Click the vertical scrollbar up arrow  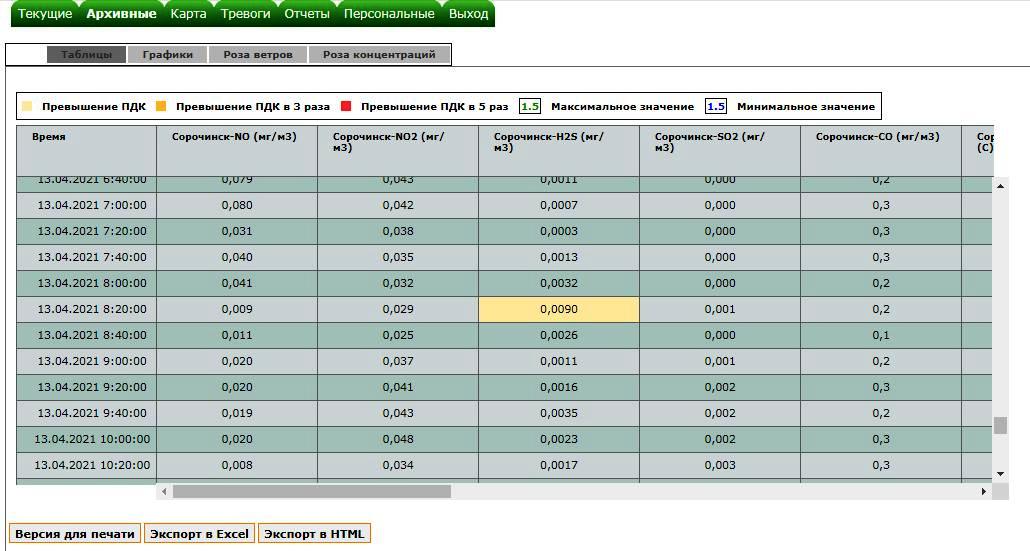point(1000,186)
